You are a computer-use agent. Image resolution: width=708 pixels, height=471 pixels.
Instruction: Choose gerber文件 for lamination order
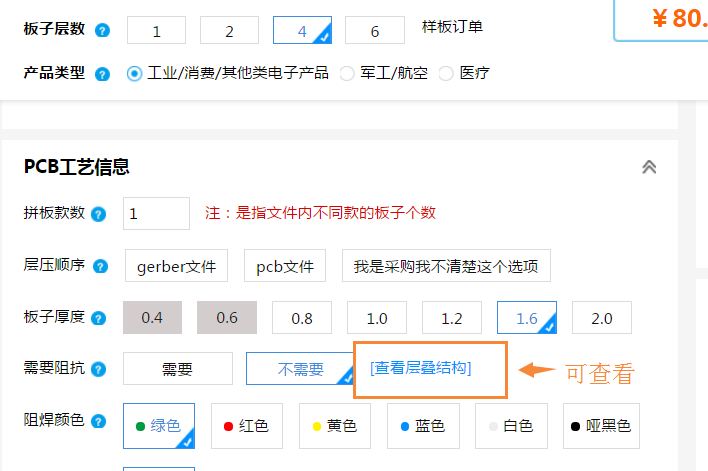(x=176, y=266)
